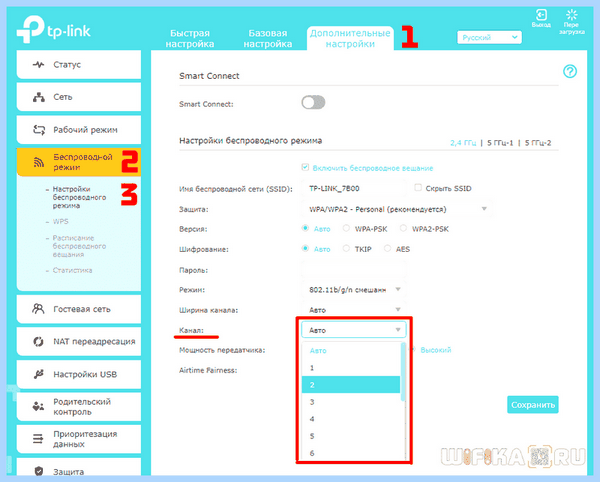Click the Сеть network icon
The height and width of the screenshot is (482, 600).
click(x=38, y=97)
